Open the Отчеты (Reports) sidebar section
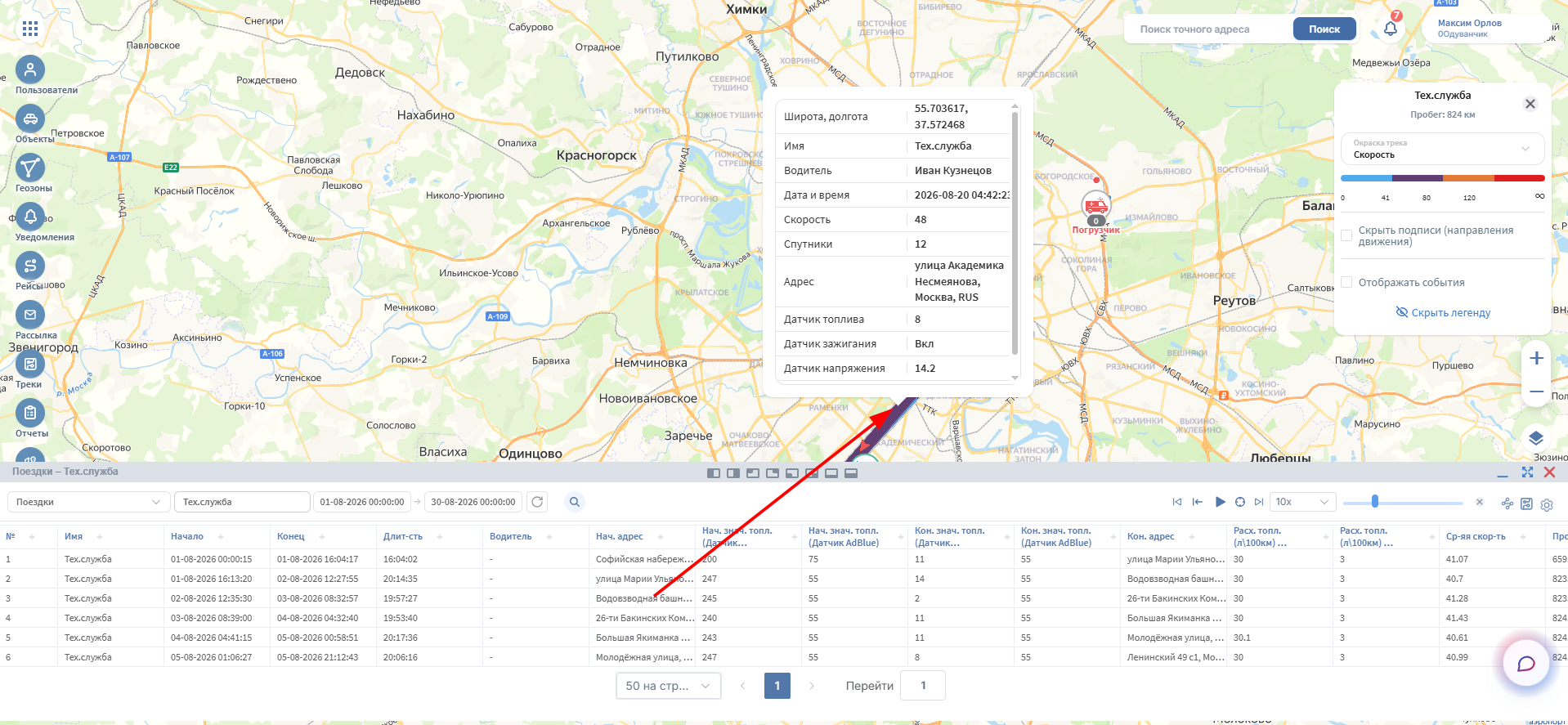The width and height of the screenshot is (1568, 725). point(30,414)
